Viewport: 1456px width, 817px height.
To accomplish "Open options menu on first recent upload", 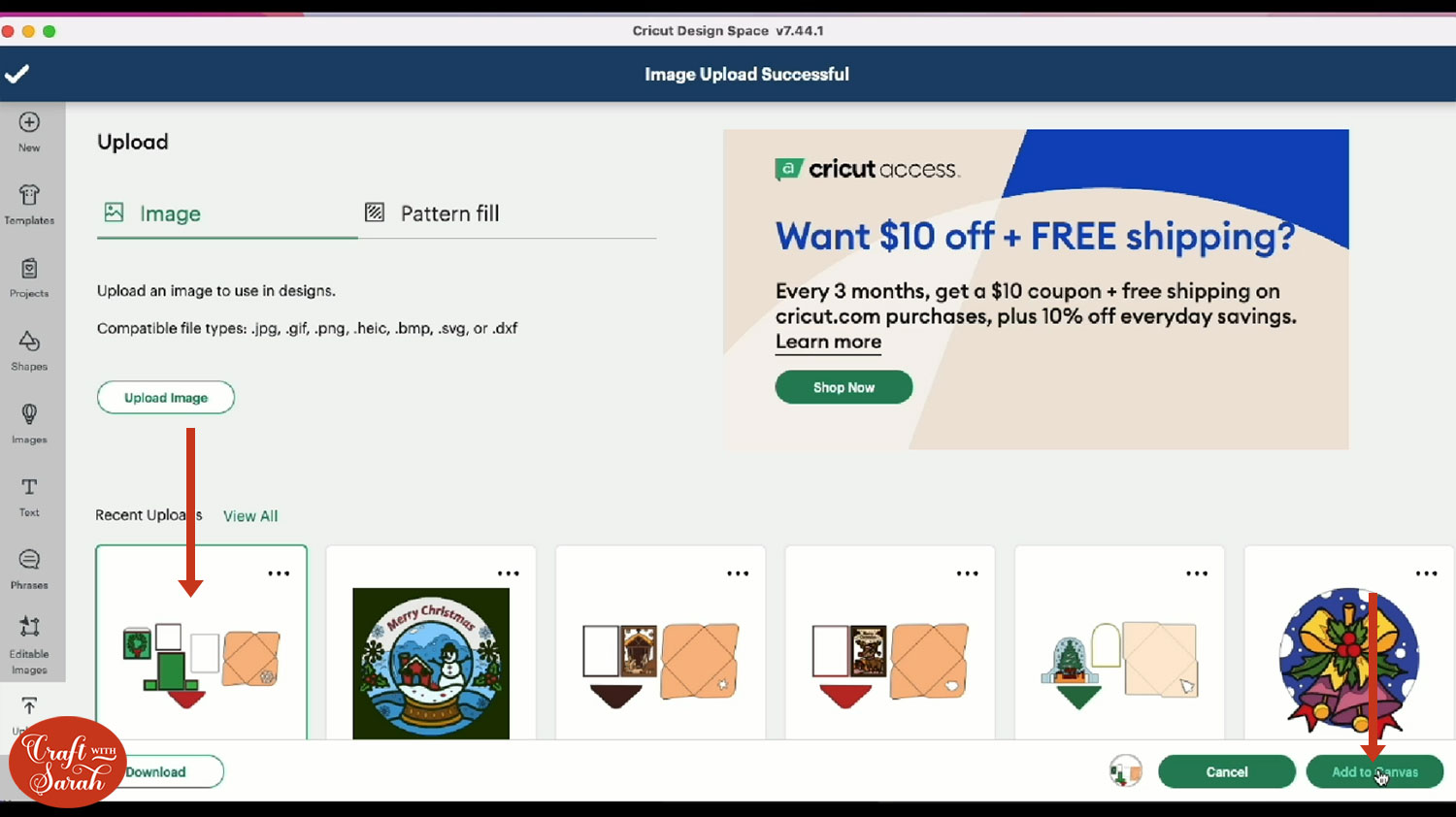I will (279, 573).
